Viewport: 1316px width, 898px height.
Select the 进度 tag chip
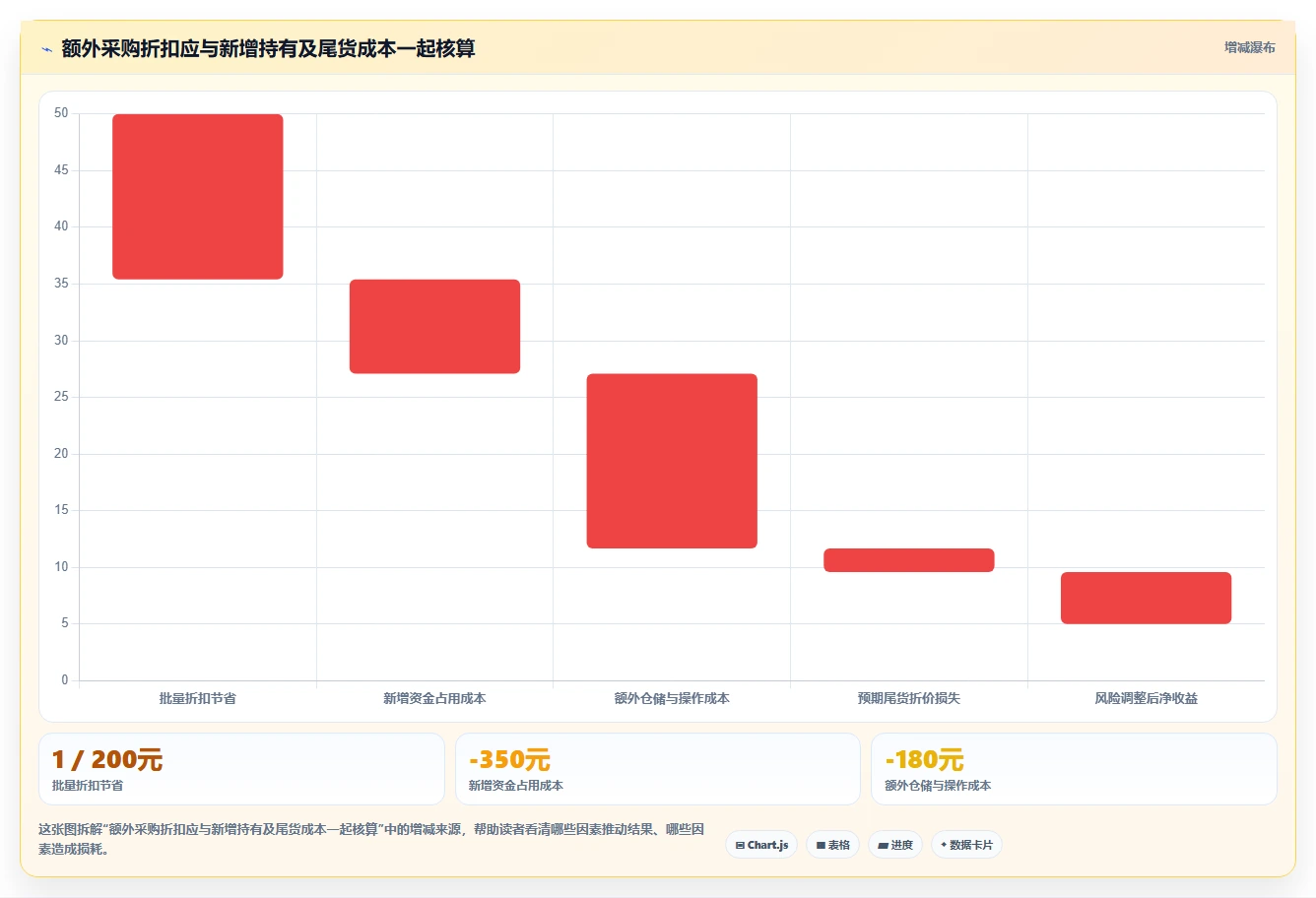tap(895, 845)
